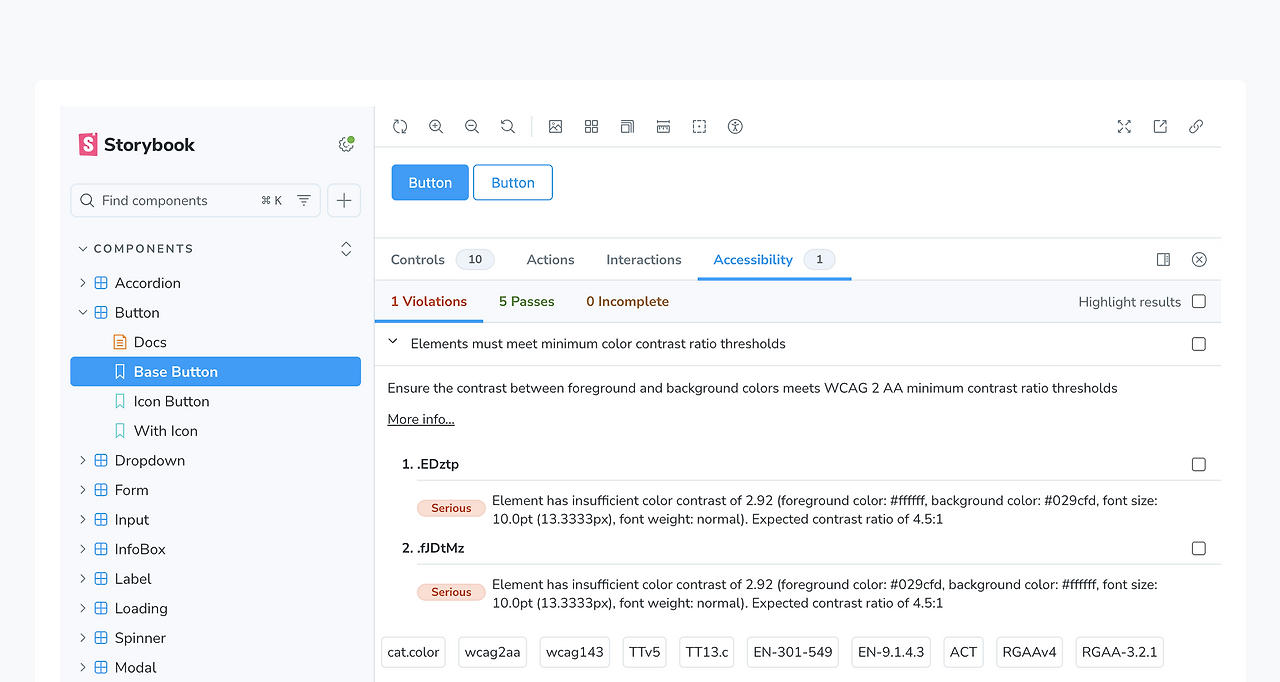The image size is (1280, 682).
Task: Open the Storybook settings gear menu
Action: point(346,145)
